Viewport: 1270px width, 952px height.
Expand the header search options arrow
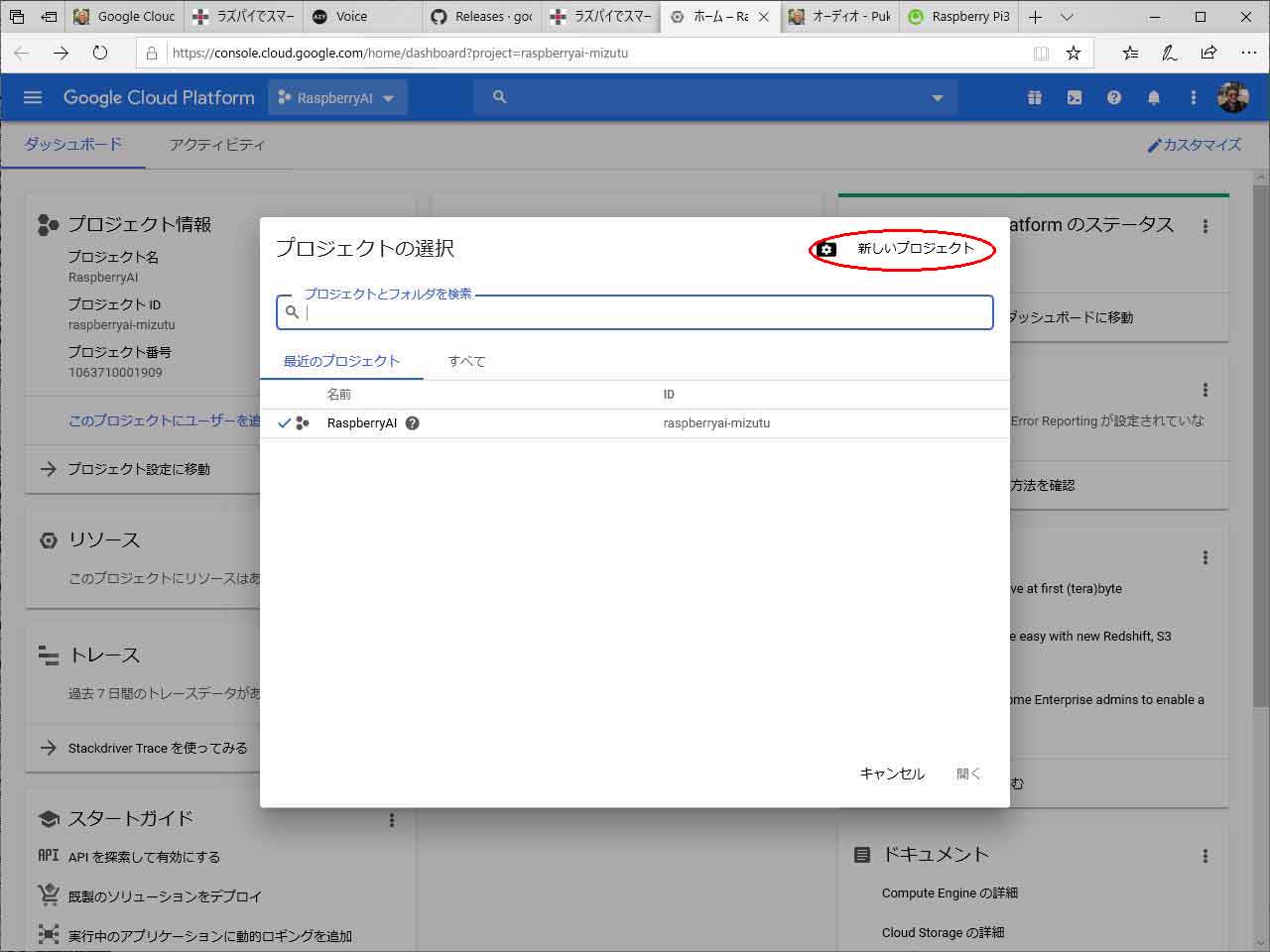[x=937, y=97]
